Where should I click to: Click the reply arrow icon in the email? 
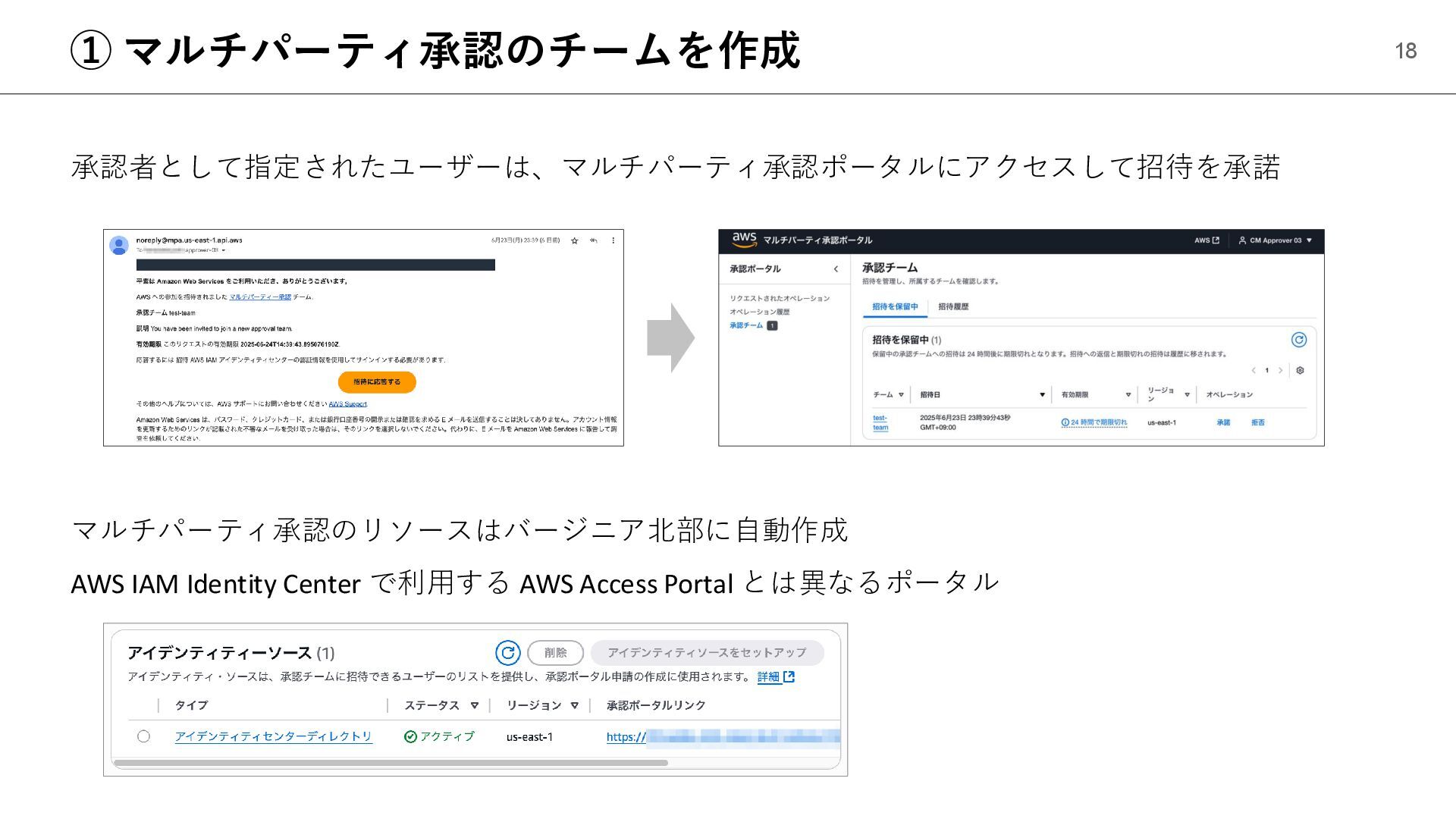tap(594, 240)
